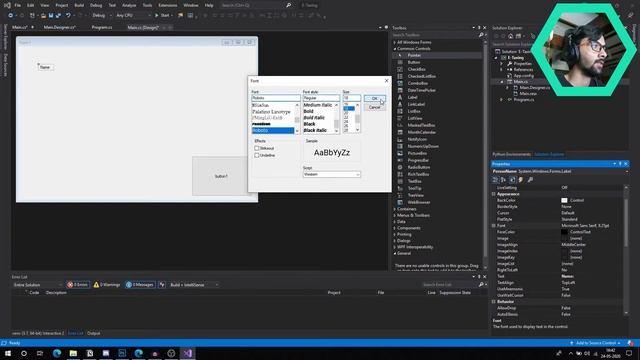640x360 pixels.
Task: Open File Explorer from the Windows taskbar
Action: tap(73, 353)
